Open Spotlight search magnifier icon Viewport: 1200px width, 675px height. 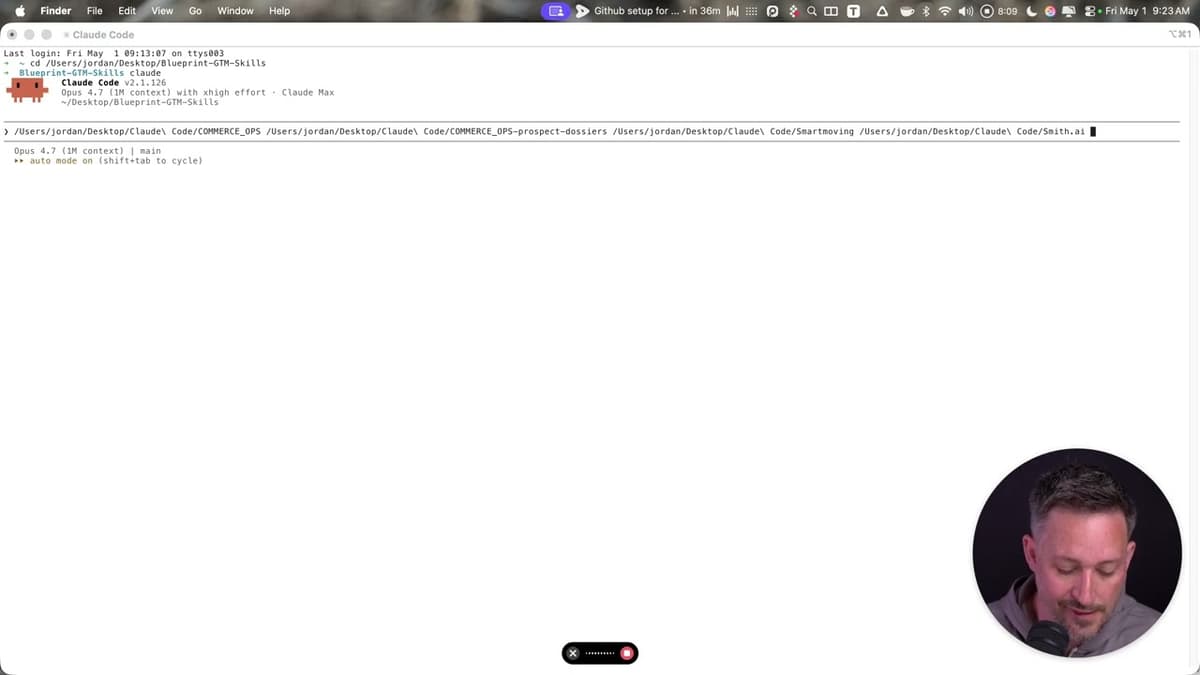point(811,11)
